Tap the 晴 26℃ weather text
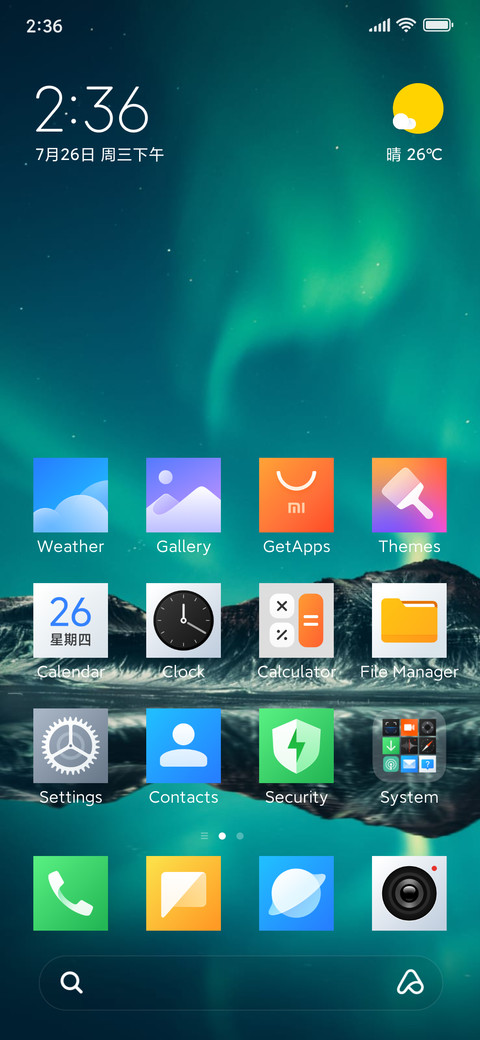The image size is (480, 1040). [414, 155]
